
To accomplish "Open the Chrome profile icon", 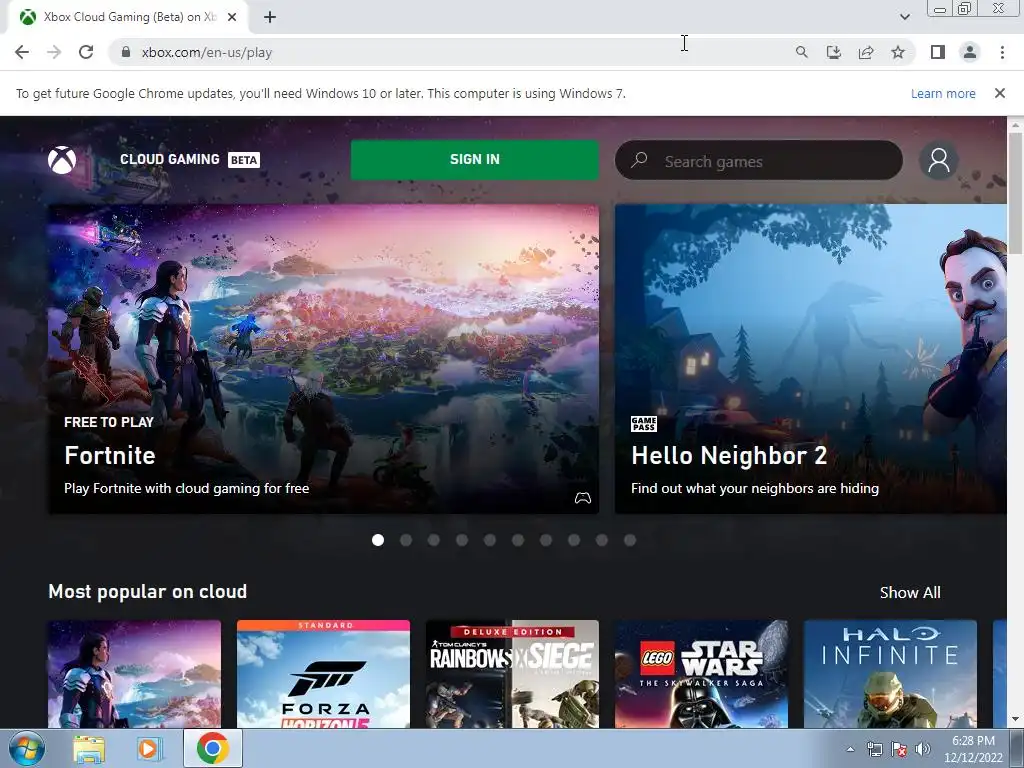I will coord(970,52).
